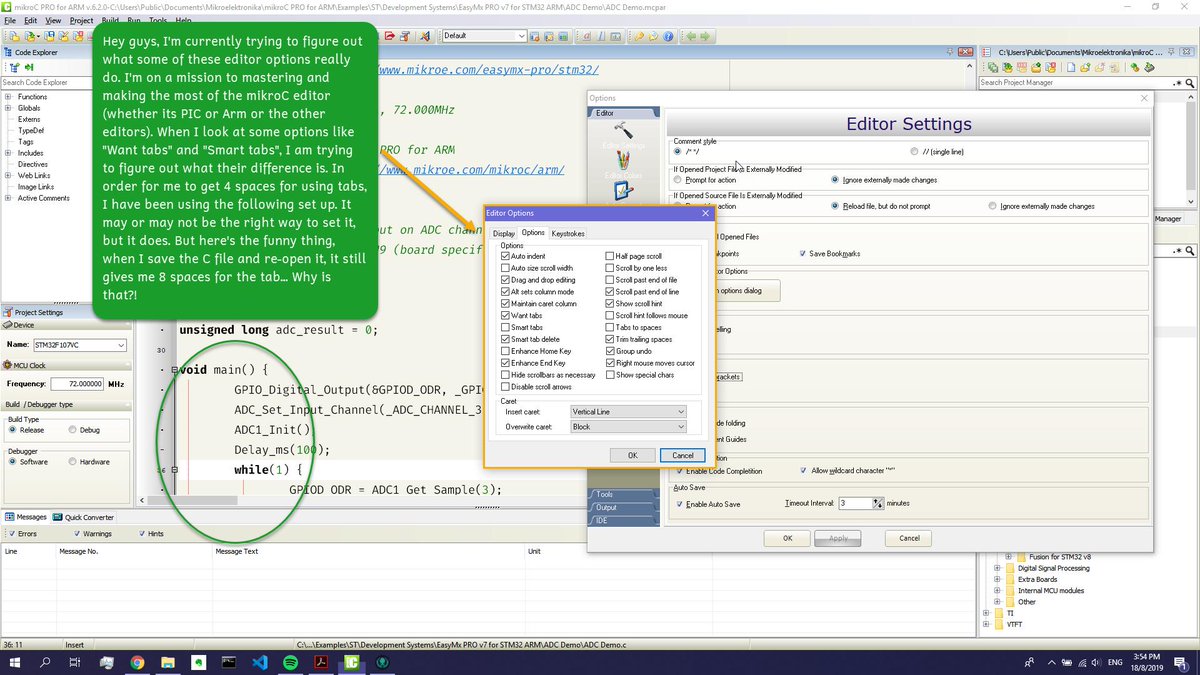Image resolution: width=1200 pixels, height=675 pixels.
Task: Switch to the Keystrokes tab in Editor Options
Action: [568, 233]
